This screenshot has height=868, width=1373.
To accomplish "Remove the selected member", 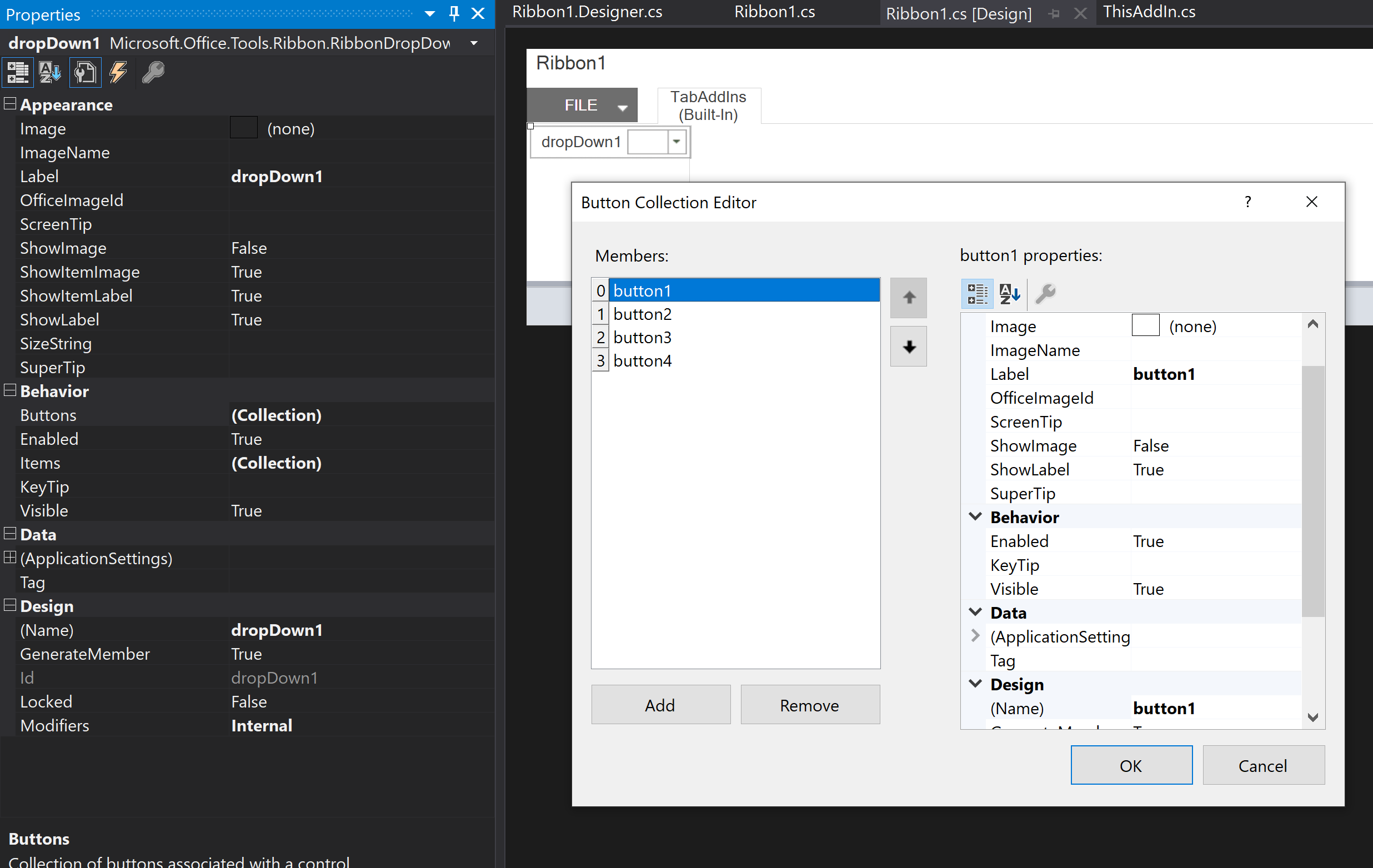I will 810,705.
